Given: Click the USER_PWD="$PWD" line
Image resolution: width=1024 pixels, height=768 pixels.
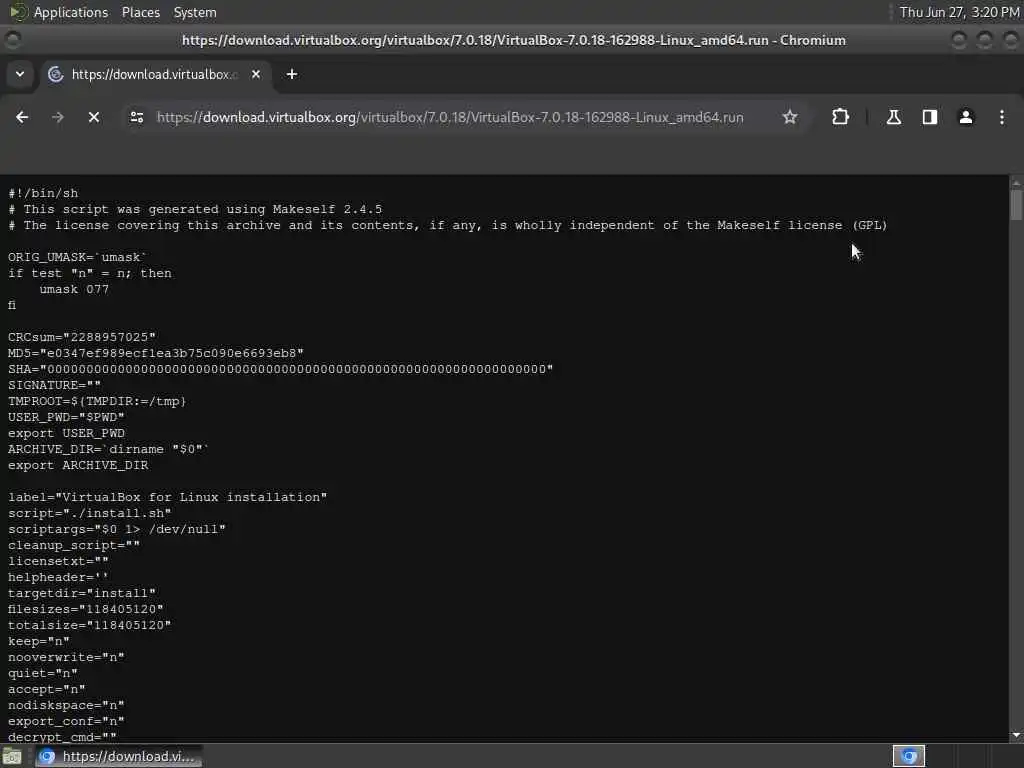Looking at the screenshot, I should 66,417.
